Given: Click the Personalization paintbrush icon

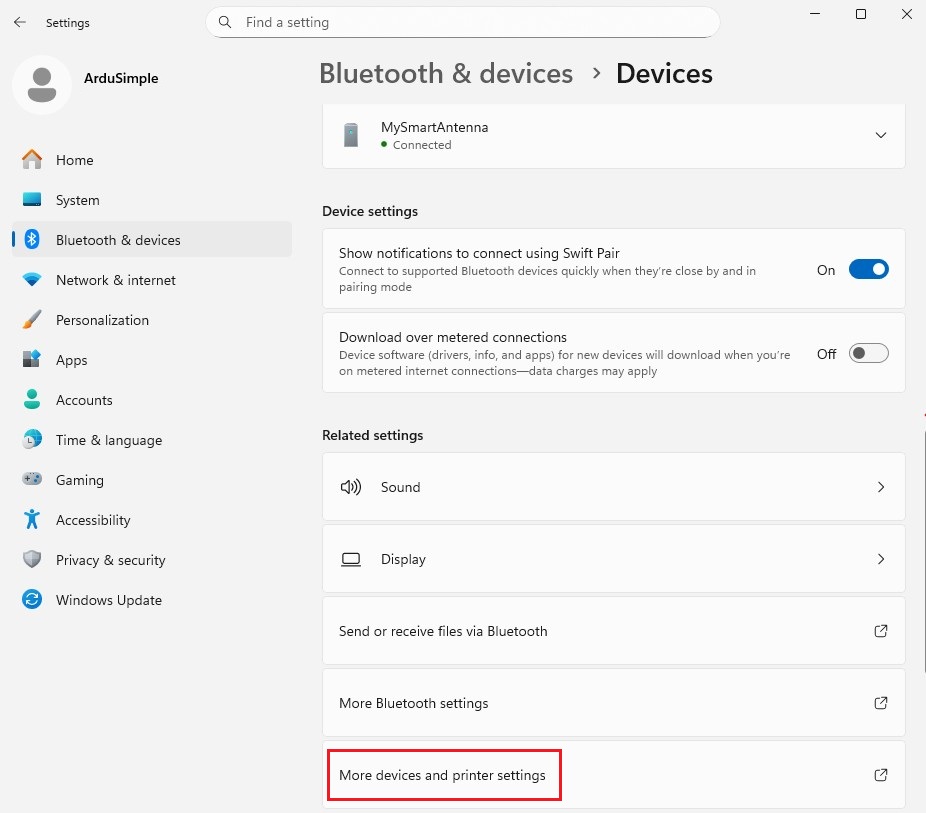Looking at the screenshot, I should (x=32, y=320).
